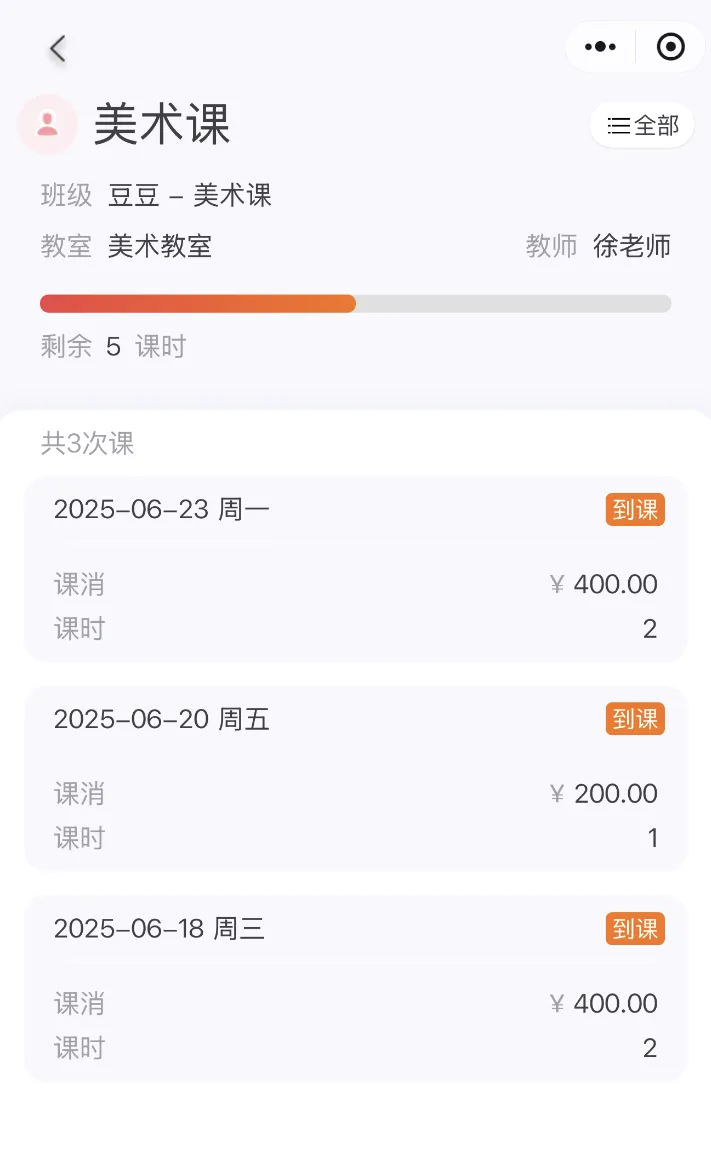Open the 全部 filter dropdown
This screenshot has width=711, height=1173.
pyautogui.click(x=642, y=125)
